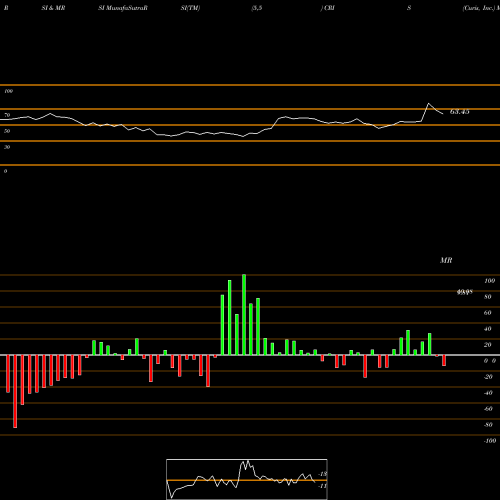Screen dimensions: 500x500
Task: Click the MR axis label 40
Action: coord(488,329)
